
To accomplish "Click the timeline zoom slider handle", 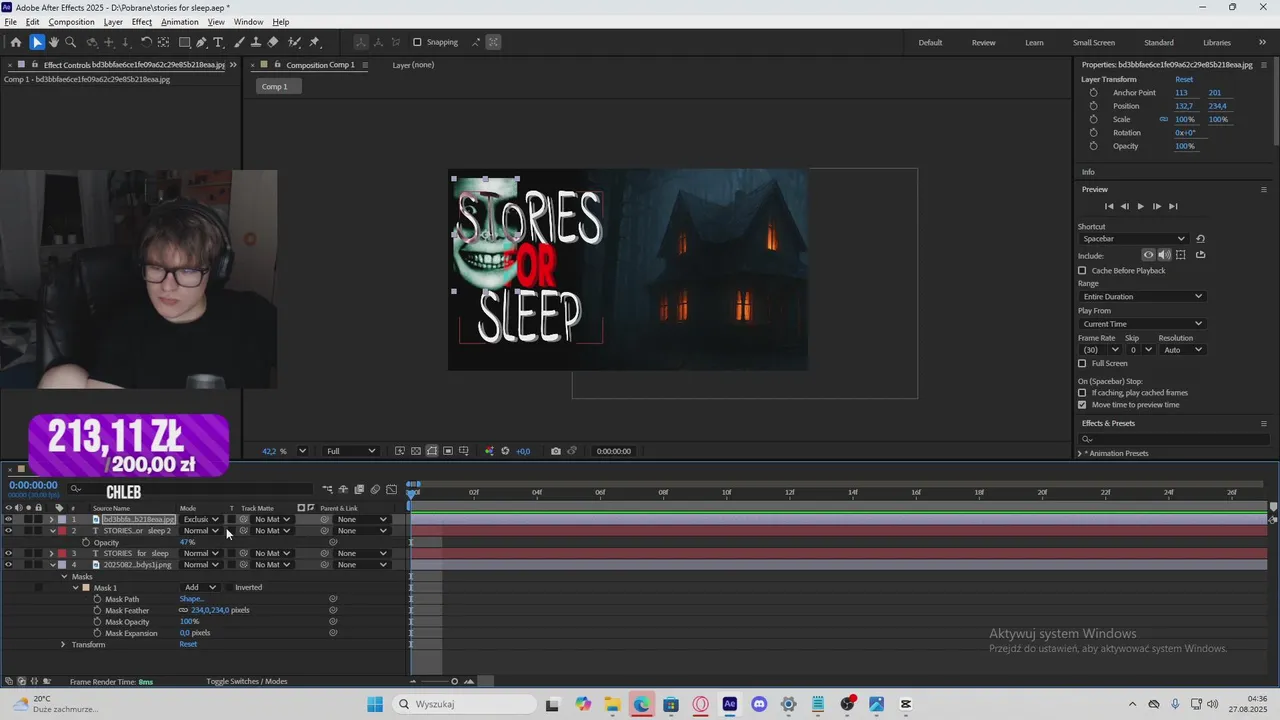I will pos(455,682).
